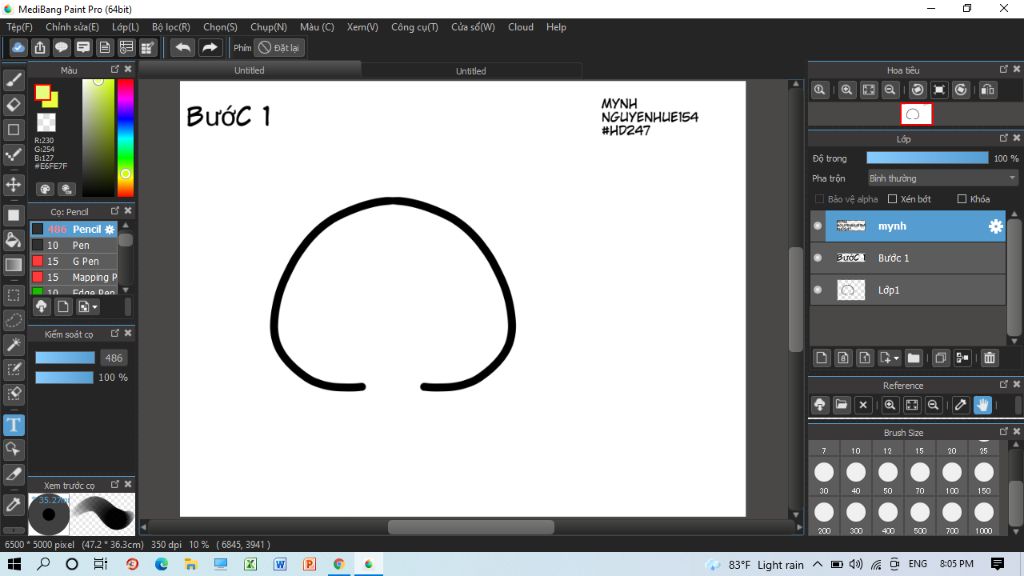The width and height of the screenshot is (1024, 576).
Task: Open the Công cụ(T) menu
Action: coord(415,27)
